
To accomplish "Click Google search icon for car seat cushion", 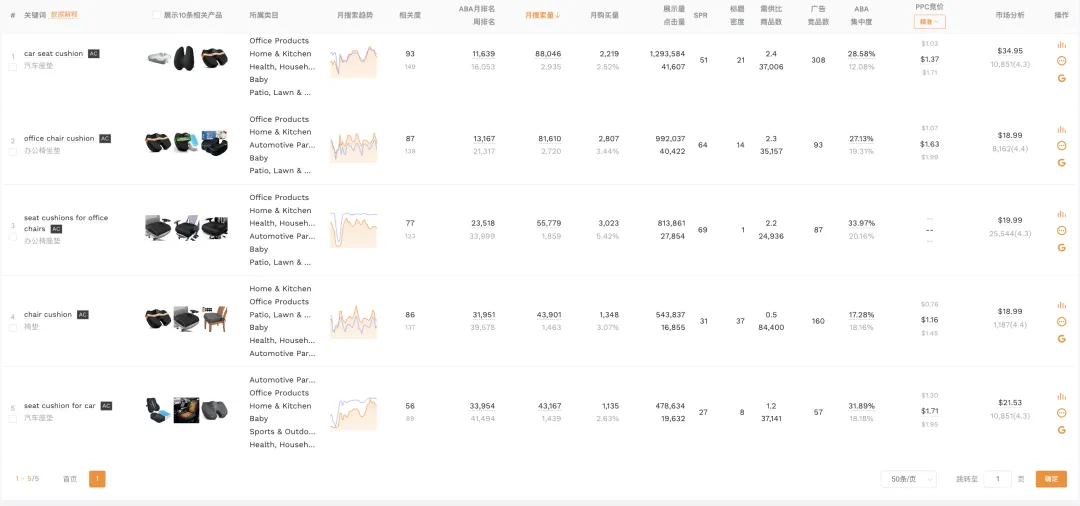I will tap(1061, 77).
